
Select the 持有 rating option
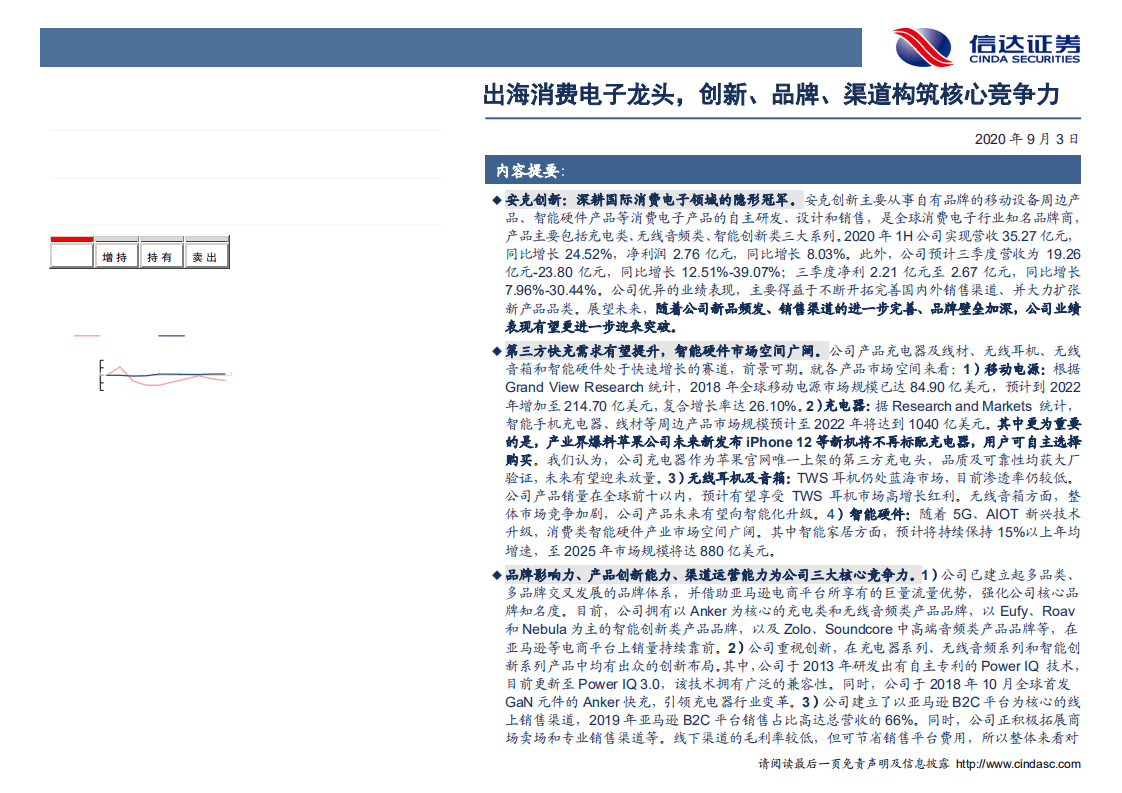(x=160, y=256)
